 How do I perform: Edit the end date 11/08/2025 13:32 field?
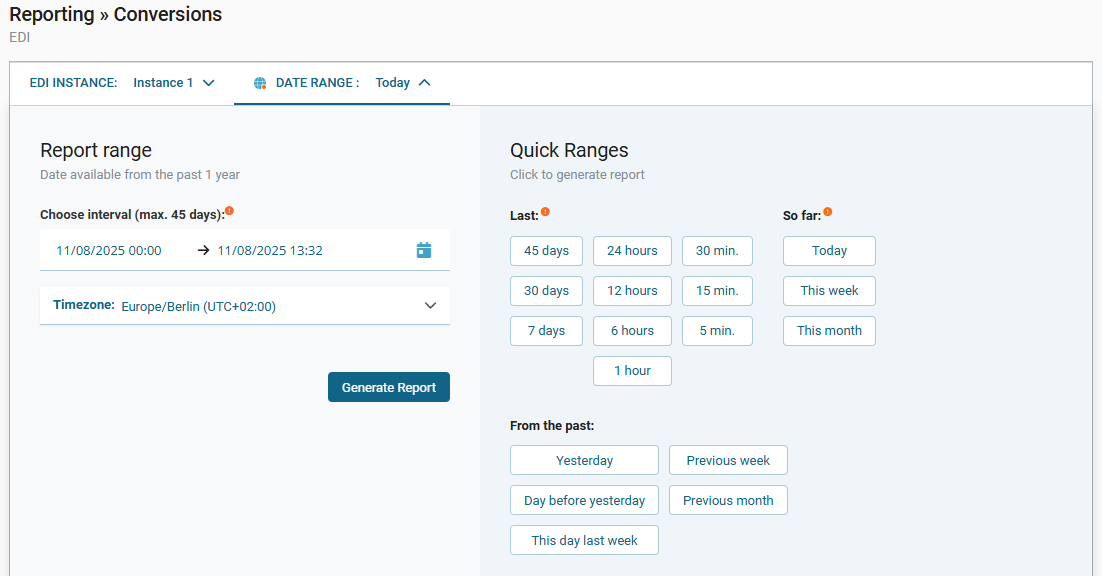(270, 251)
